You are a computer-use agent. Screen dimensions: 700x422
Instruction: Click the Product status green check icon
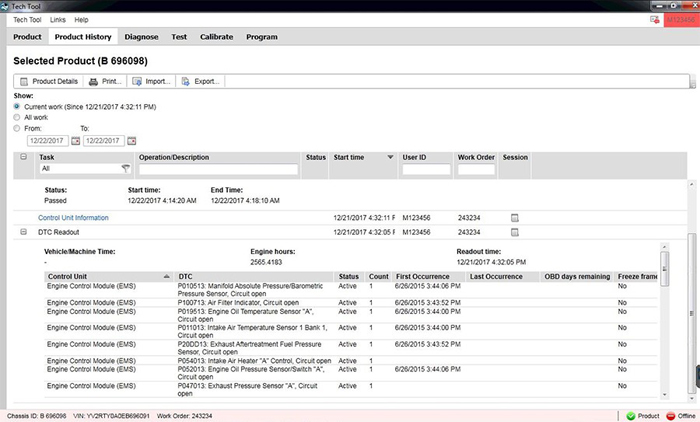coord(631,416)
